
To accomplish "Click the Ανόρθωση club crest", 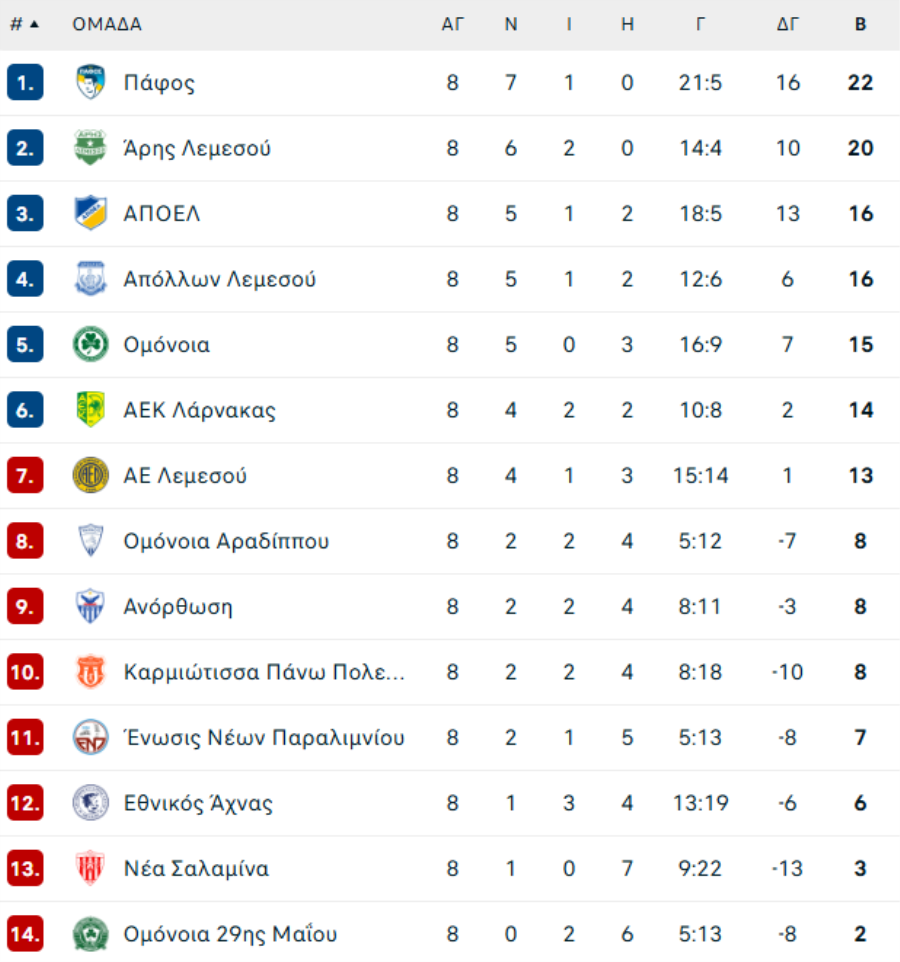I will tap(90, 606).
